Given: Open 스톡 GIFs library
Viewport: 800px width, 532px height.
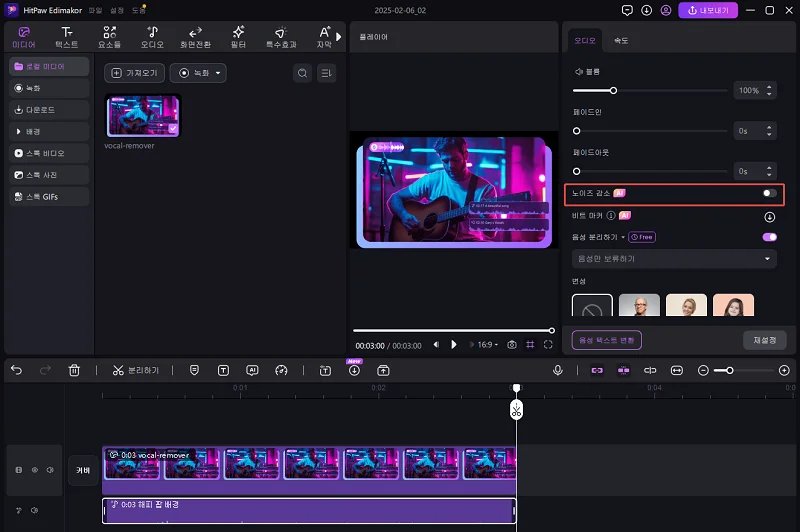Looking at the screenshot, I should (x=49, y=196).
